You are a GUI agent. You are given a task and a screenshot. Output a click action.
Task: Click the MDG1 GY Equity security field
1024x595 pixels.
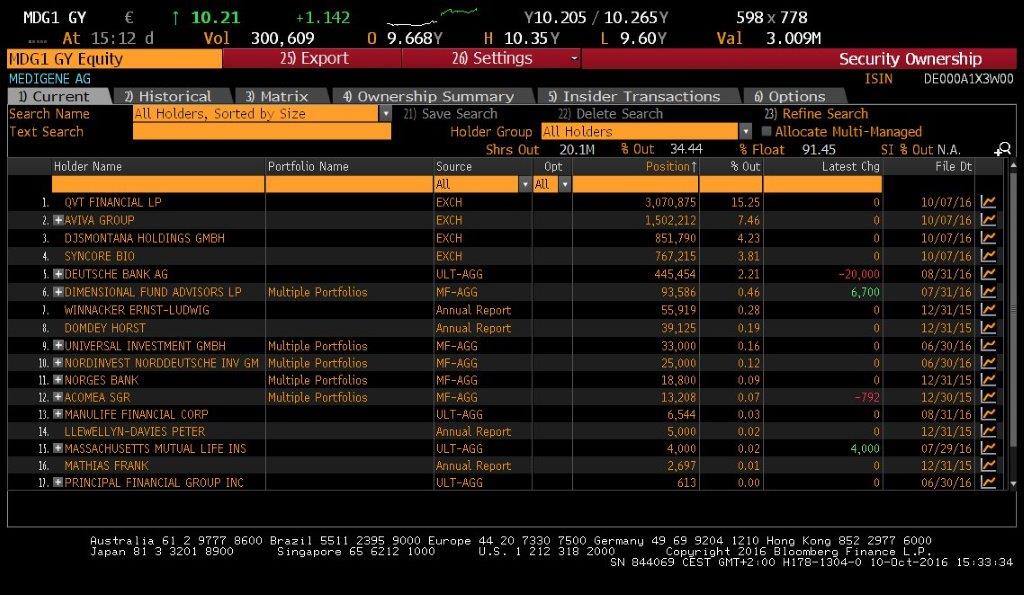(114, 59)
